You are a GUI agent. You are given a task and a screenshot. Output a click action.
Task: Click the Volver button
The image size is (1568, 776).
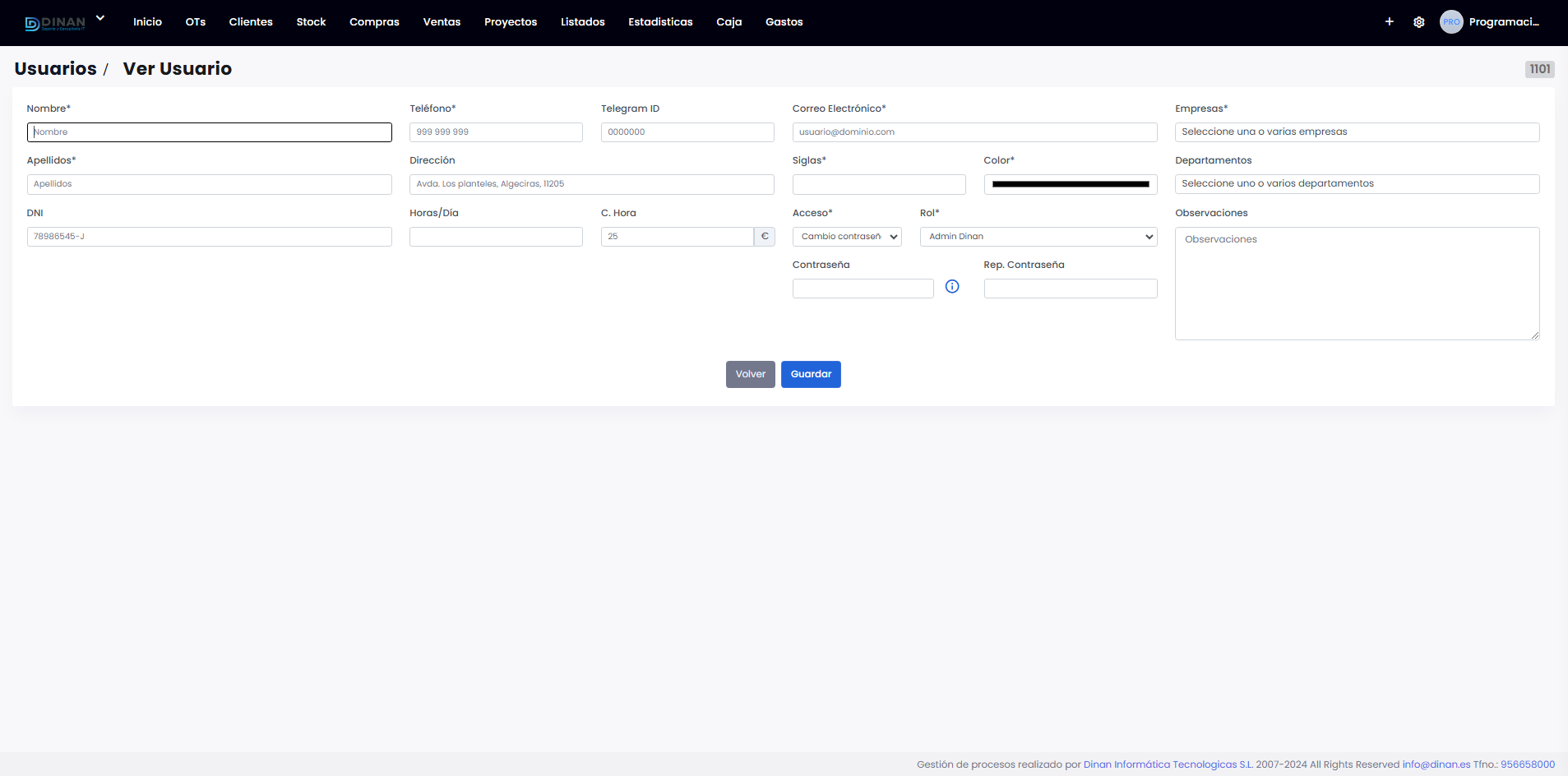click(x=750, y=375)
